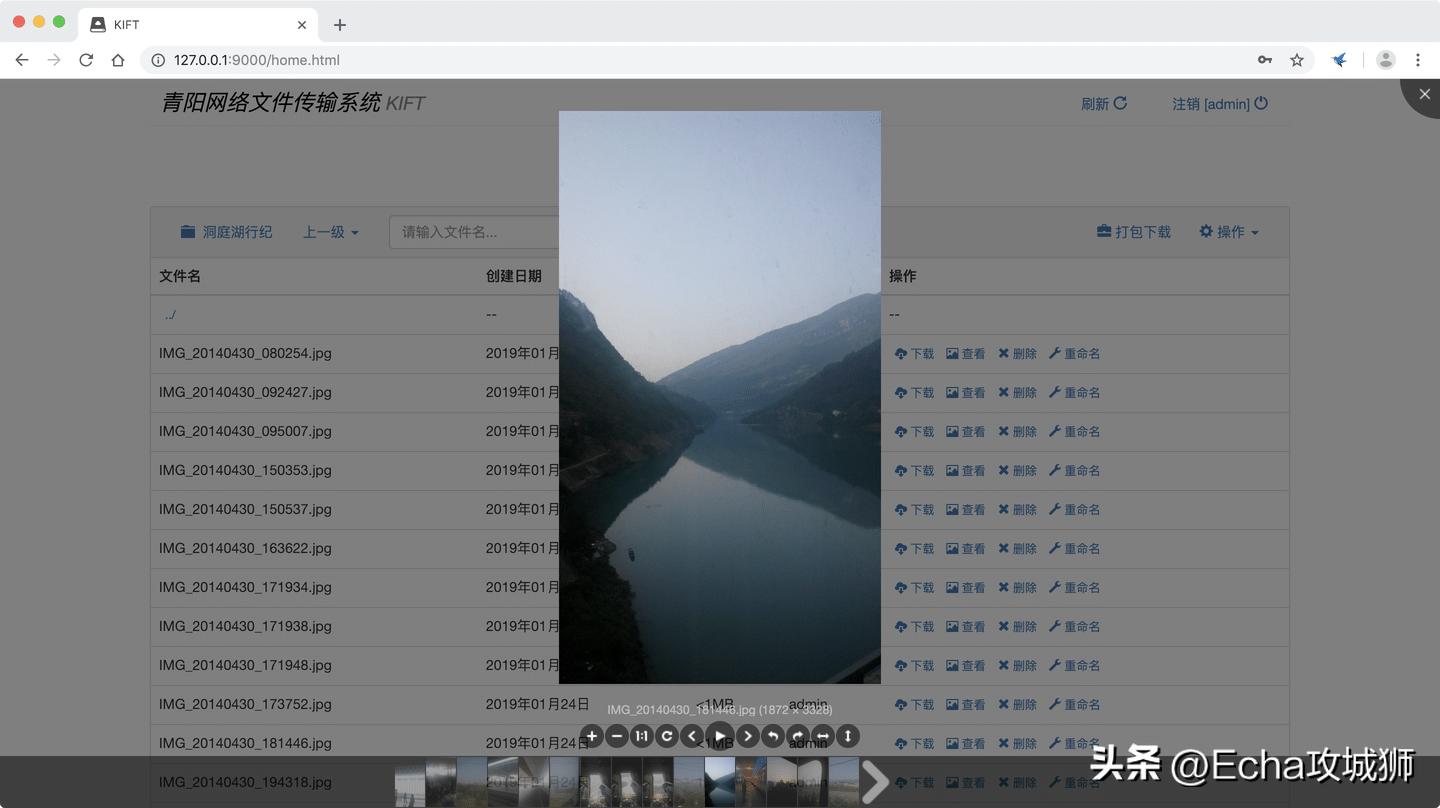Open the 上一级 navigation dropdown
This screenshot has width=1440, height=808.
(330, 231)
